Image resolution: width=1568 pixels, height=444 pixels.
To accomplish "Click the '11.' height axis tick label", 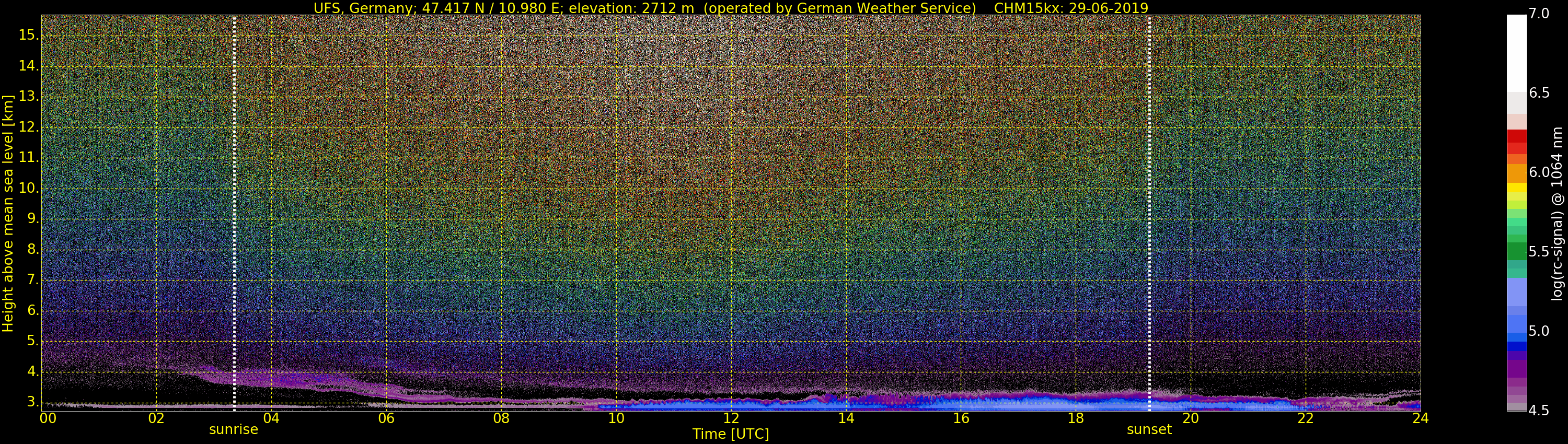I will coord(29,158).
